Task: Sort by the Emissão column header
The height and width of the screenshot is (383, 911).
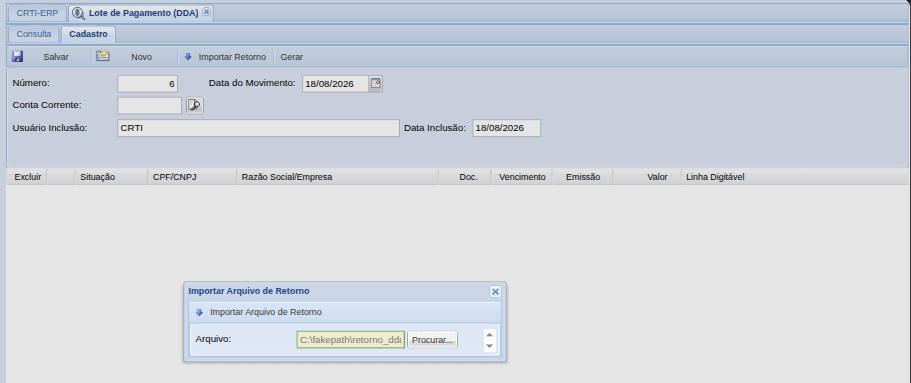Action: pyautogui.click(x=583, y=177)
